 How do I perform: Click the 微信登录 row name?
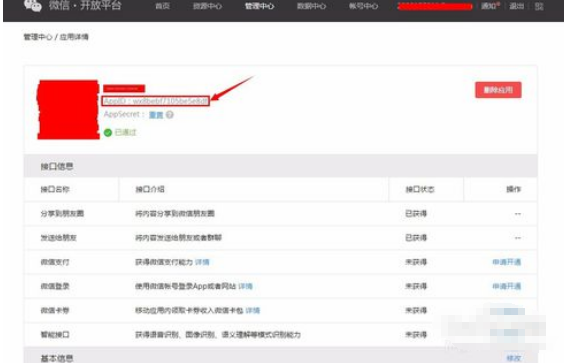click(55, 286)
